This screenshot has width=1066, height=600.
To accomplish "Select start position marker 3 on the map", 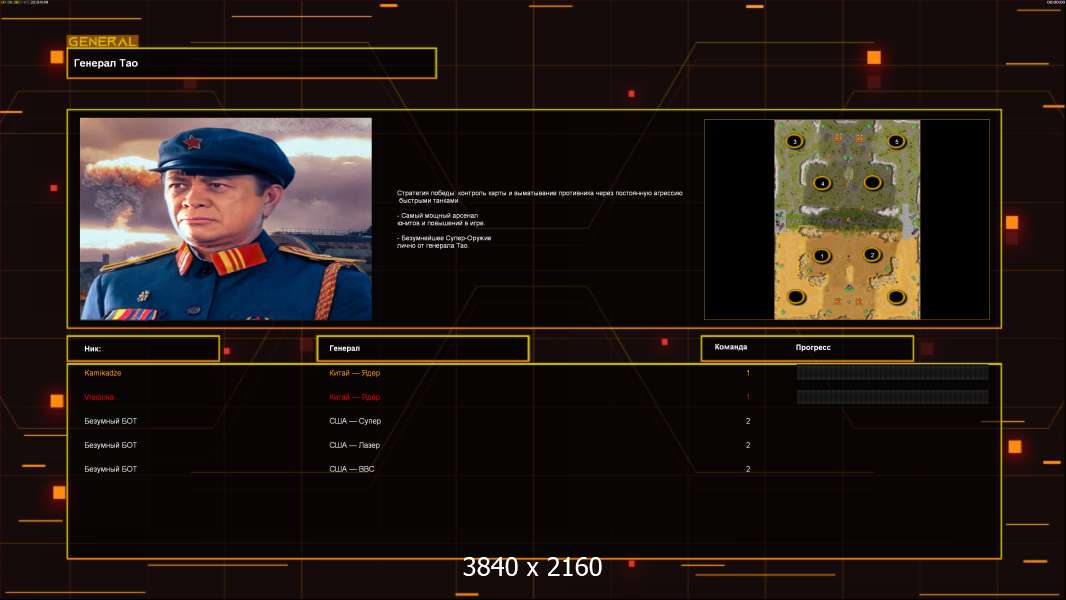I will coord(795,141).
